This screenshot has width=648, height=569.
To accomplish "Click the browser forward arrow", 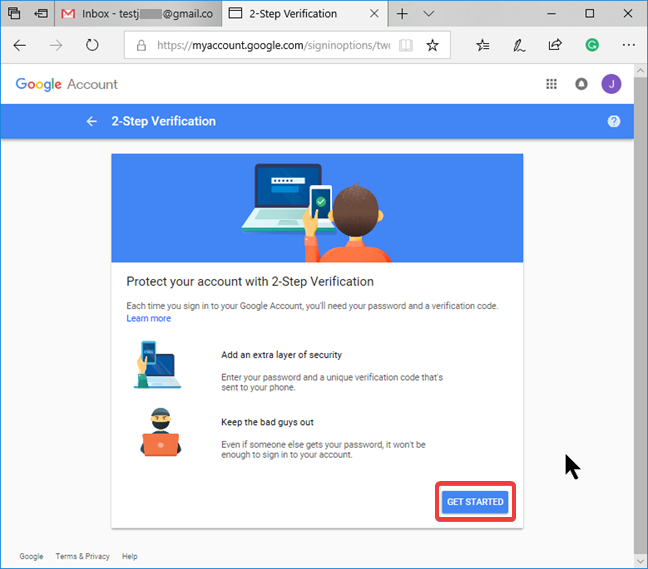I will click(56, 45).
